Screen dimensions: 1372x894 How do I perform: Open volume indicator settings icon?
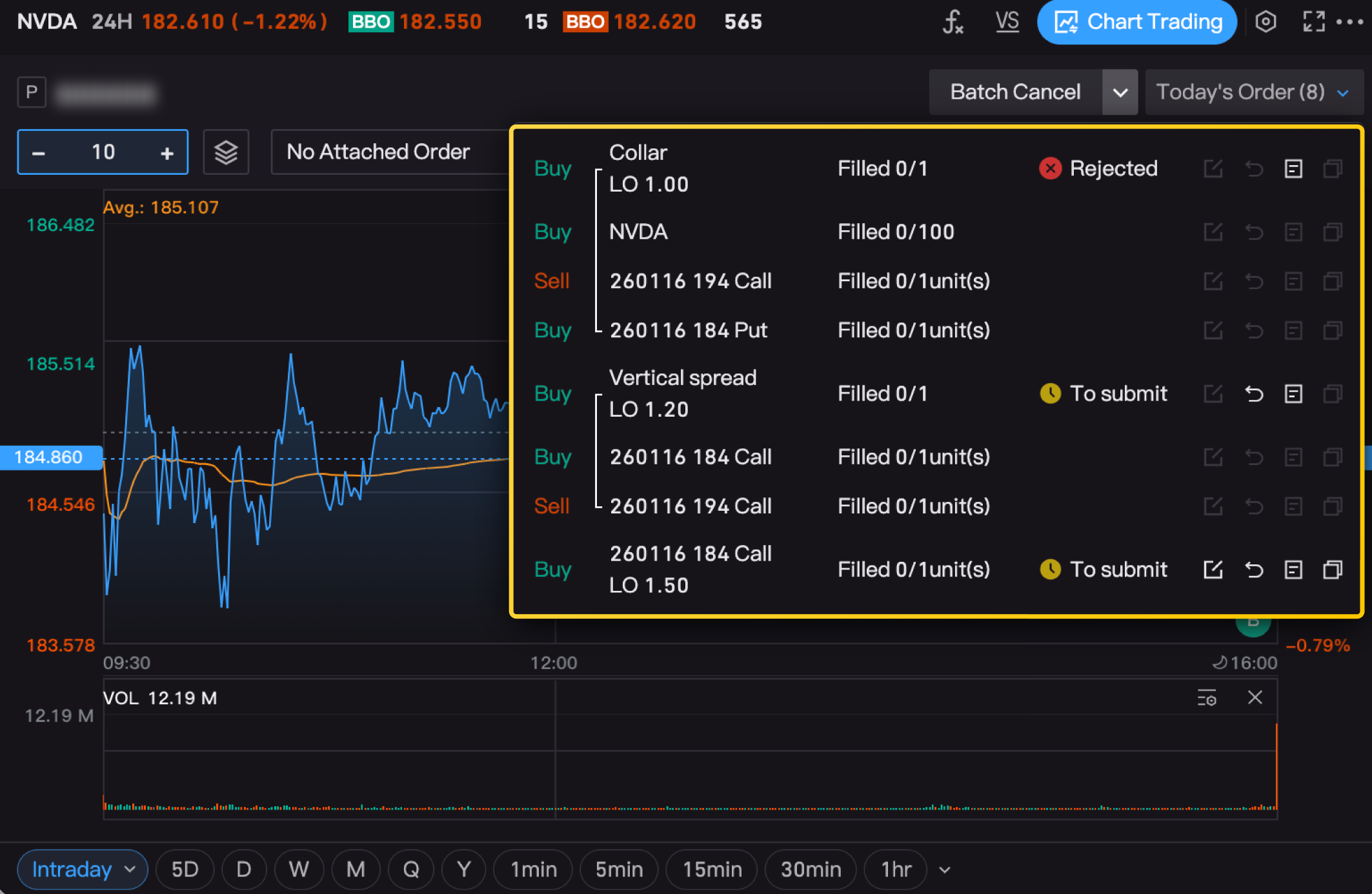(x=1207, y=698)
